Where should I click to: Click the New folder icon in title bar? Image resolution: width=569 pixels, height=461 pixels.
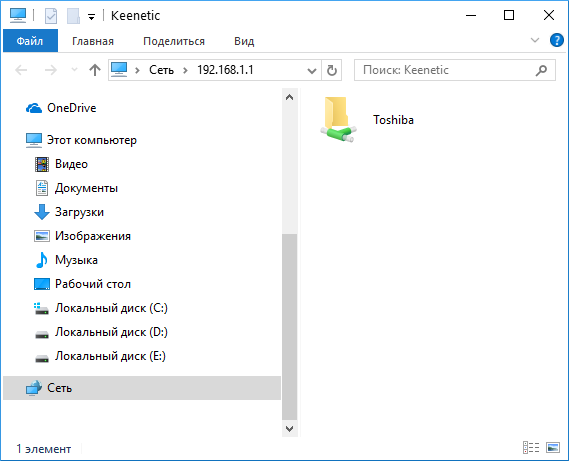[x=73, y=16]
